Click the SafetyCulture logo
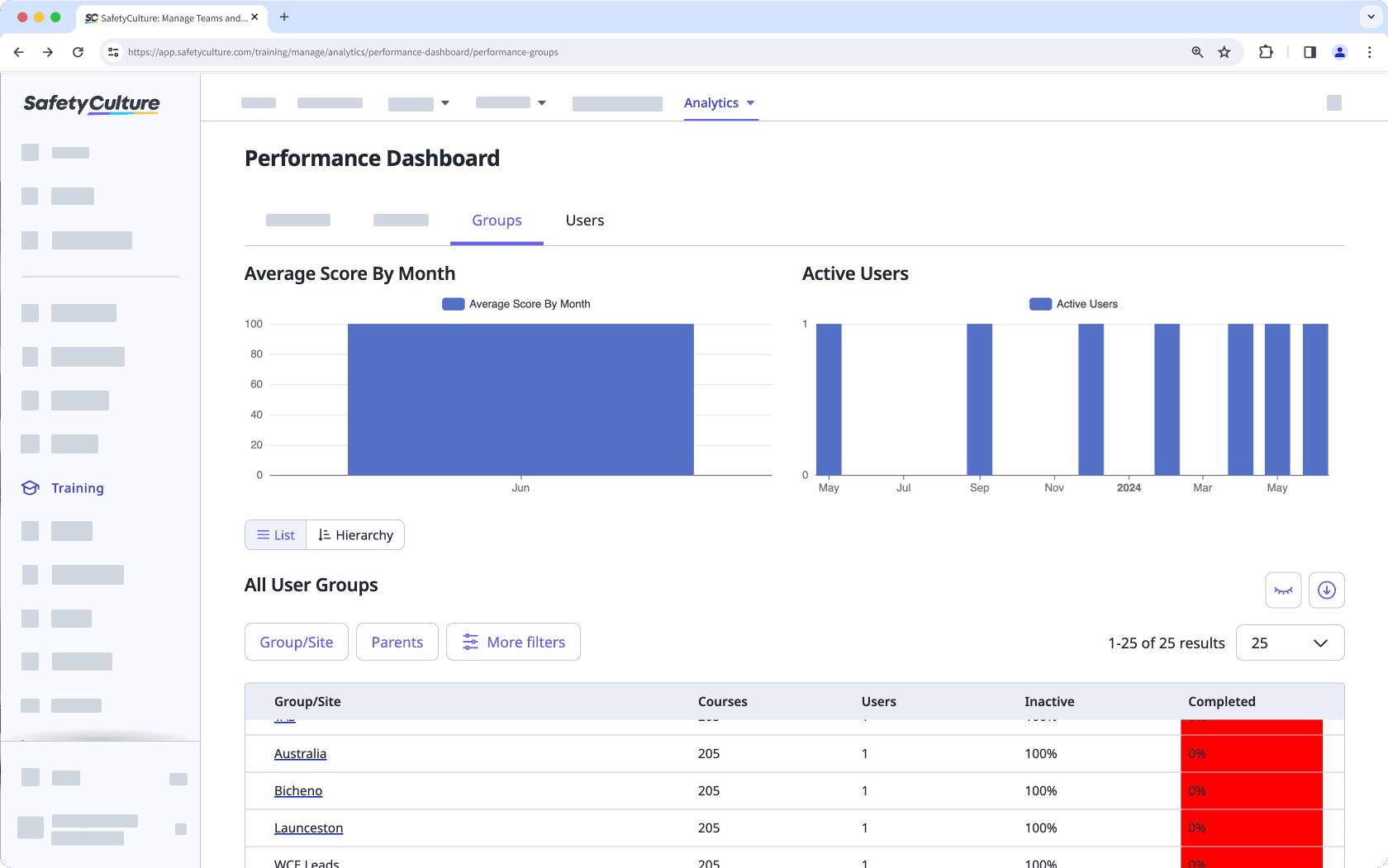 coord(92,103)
